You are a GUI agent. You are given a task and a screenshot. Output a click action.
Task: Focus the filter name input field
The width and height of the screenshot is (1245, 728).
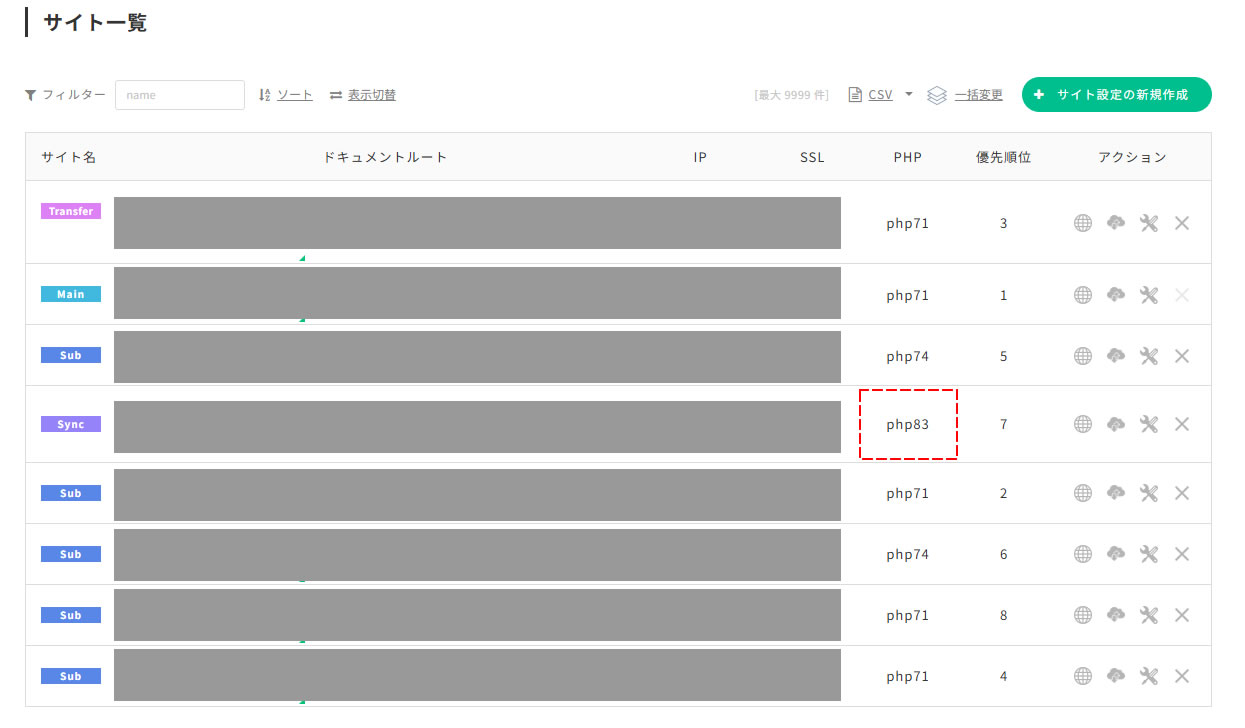click(180, 95)
